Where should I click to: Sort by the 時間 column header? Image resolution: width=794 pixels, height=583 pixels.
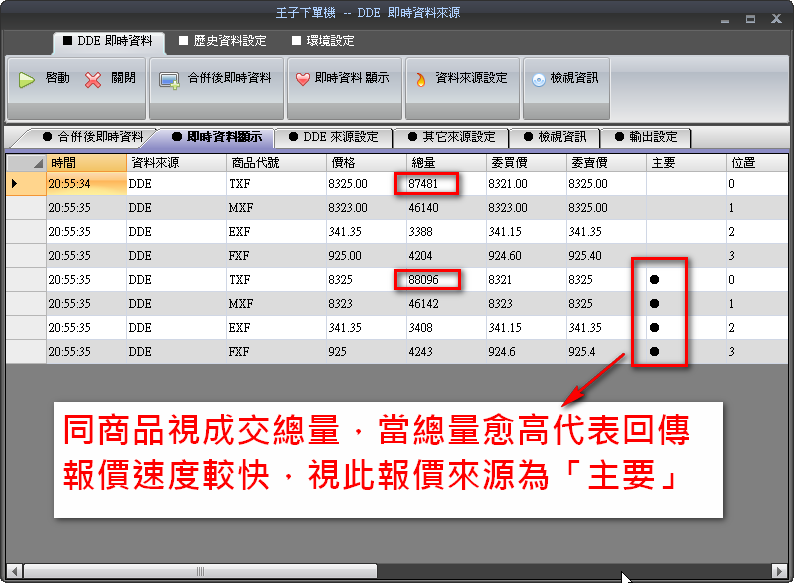[87, 163]
